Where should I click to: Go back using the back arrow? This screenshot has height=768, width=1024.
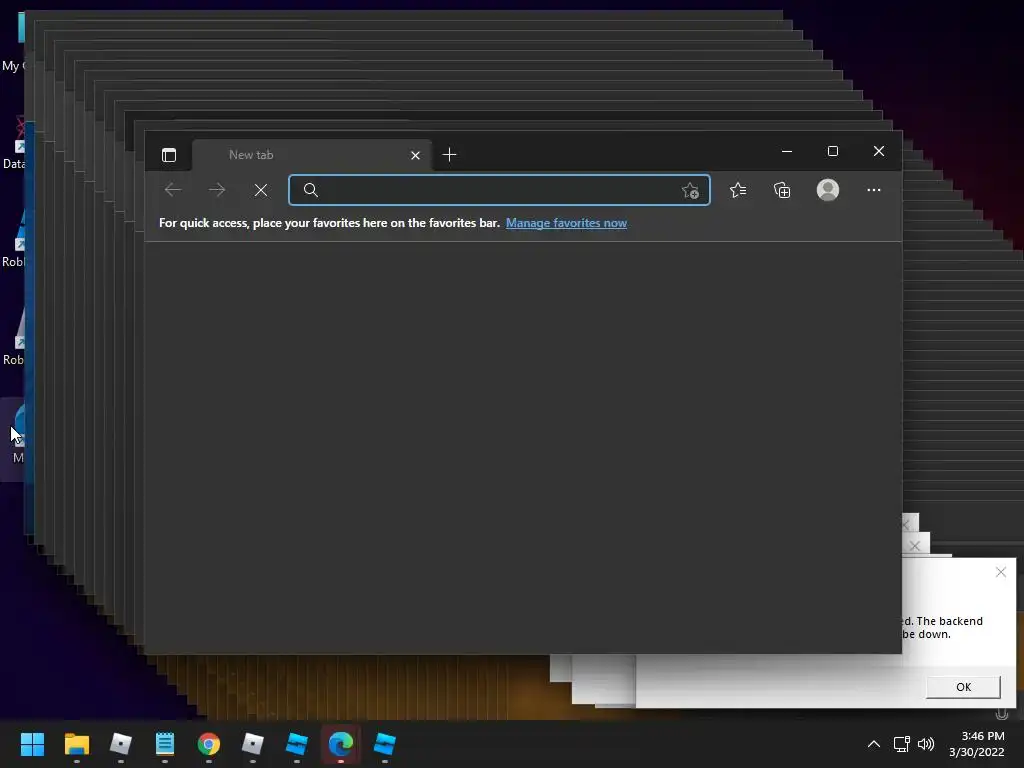[x=173, y=190]
